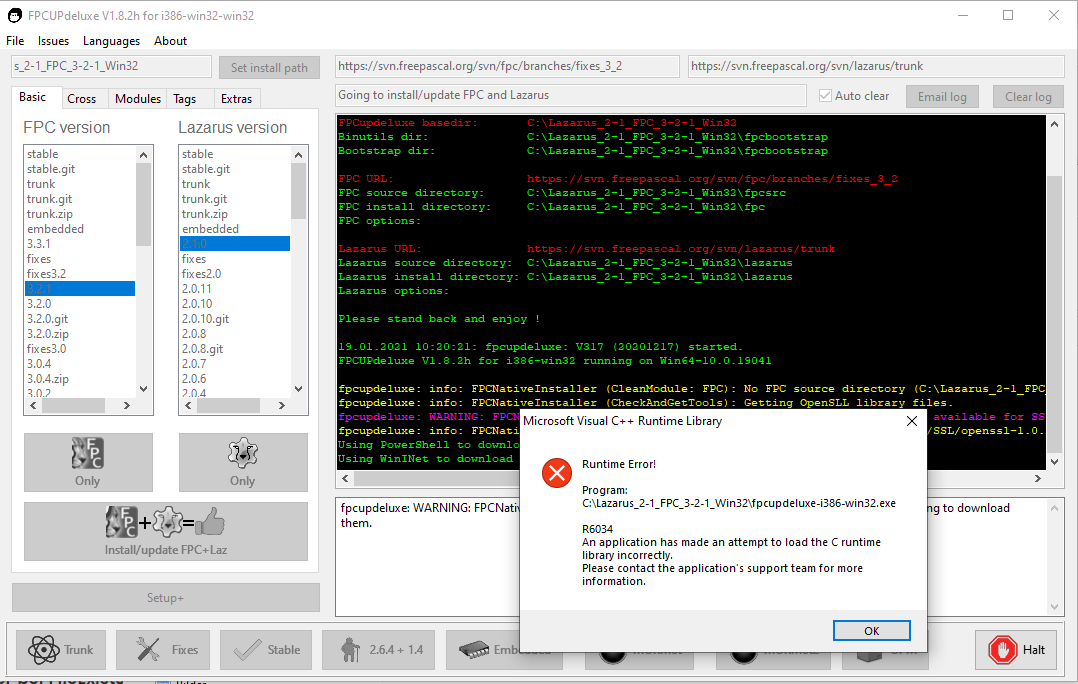Image resolution: width=1078 pixels, height=684 pixels.
Task: Click the red error icon in the Runtime dialog
Action: [x=557, y=473]
